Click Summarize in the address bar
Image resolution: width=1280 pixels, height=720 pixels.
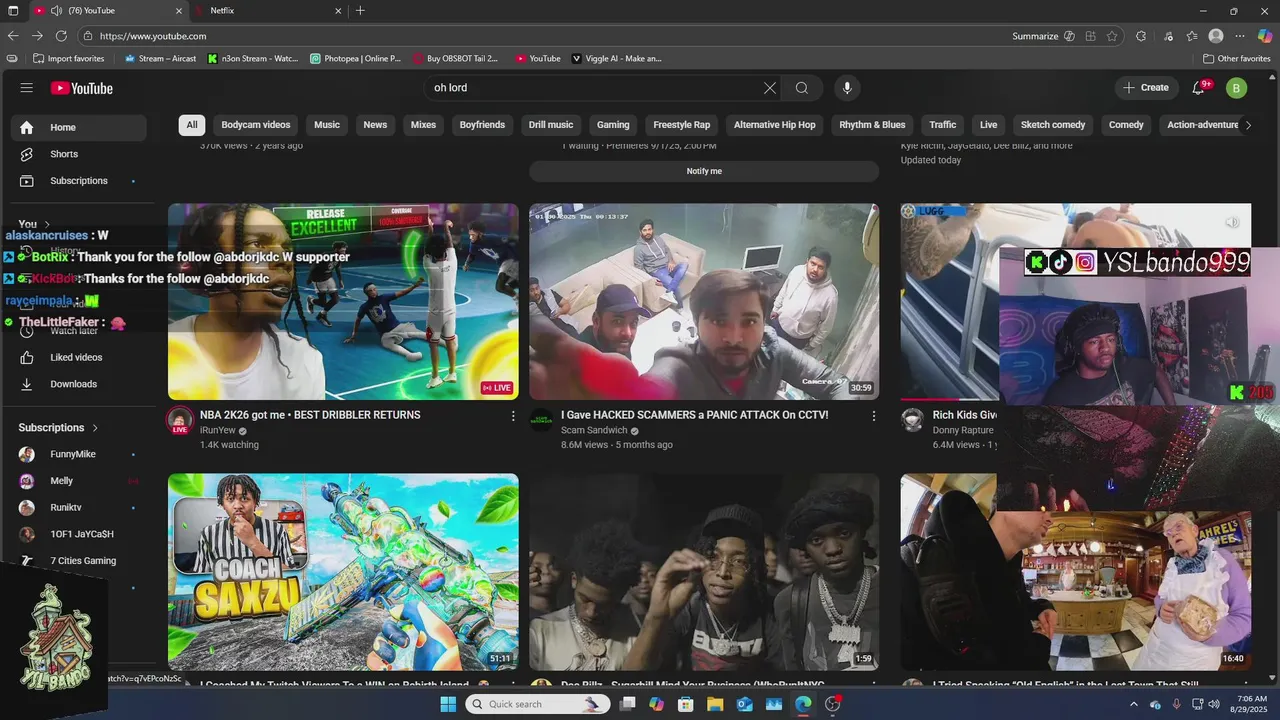(1043, 36)
